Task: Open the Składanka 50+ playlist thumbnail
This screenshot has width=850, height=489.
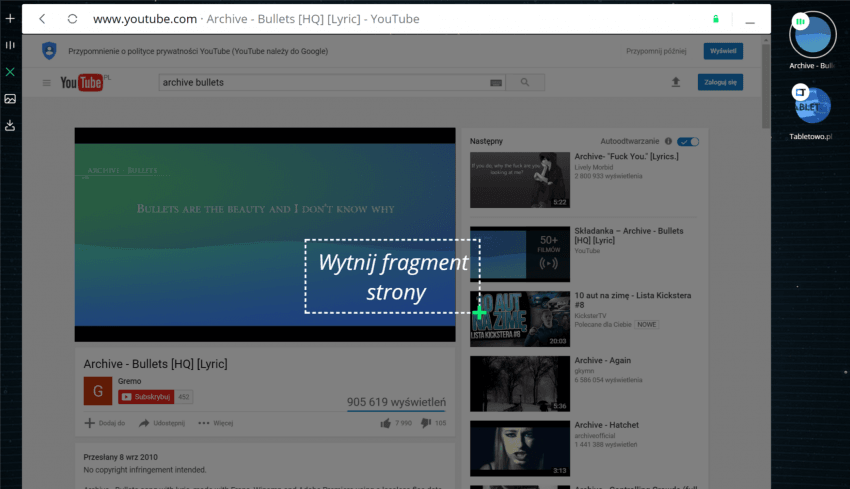Action: pos(520,254)
